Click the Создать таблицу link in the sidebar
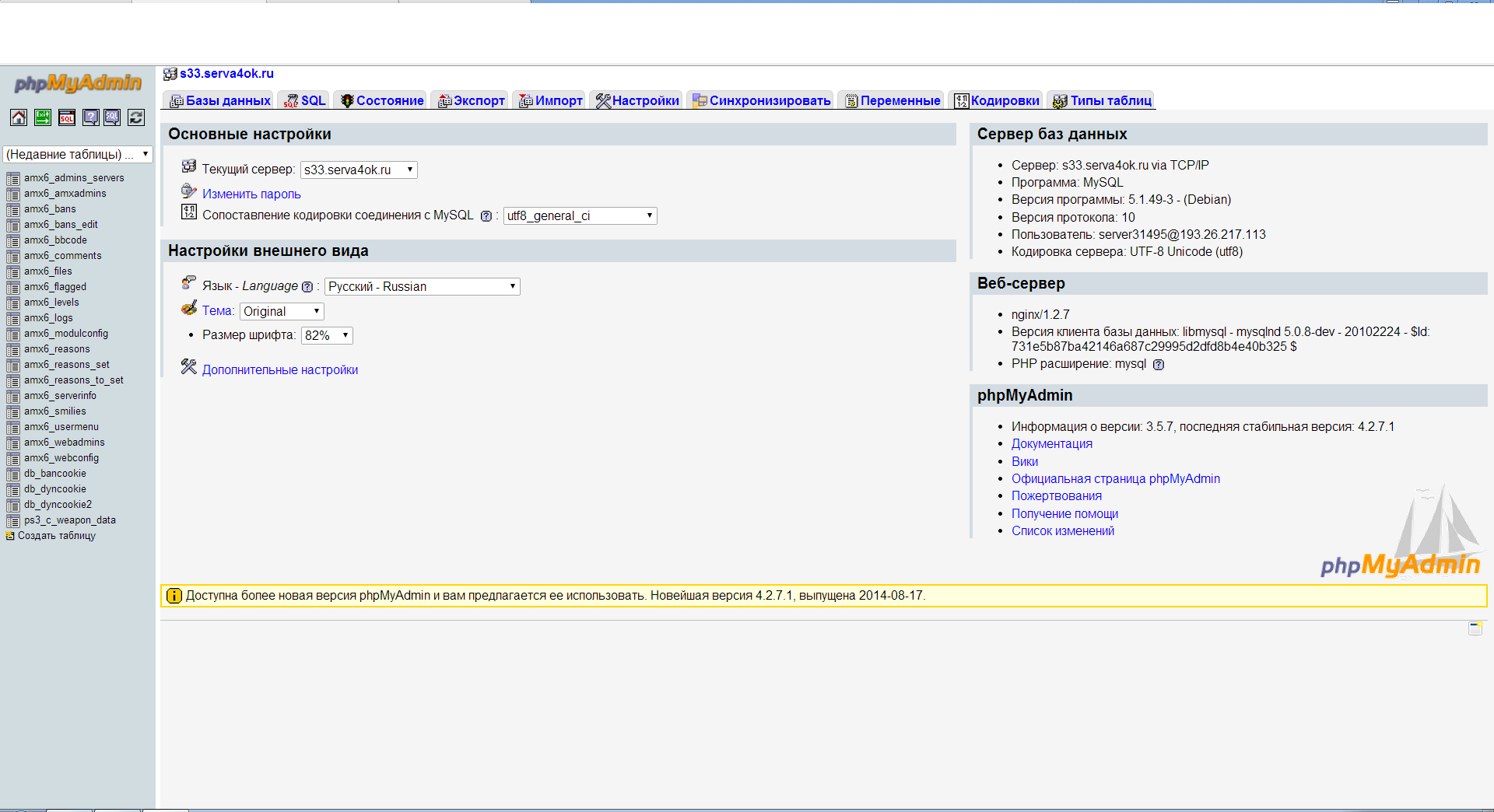Viewport: 1494px width, 812px height. coord(56,535)
